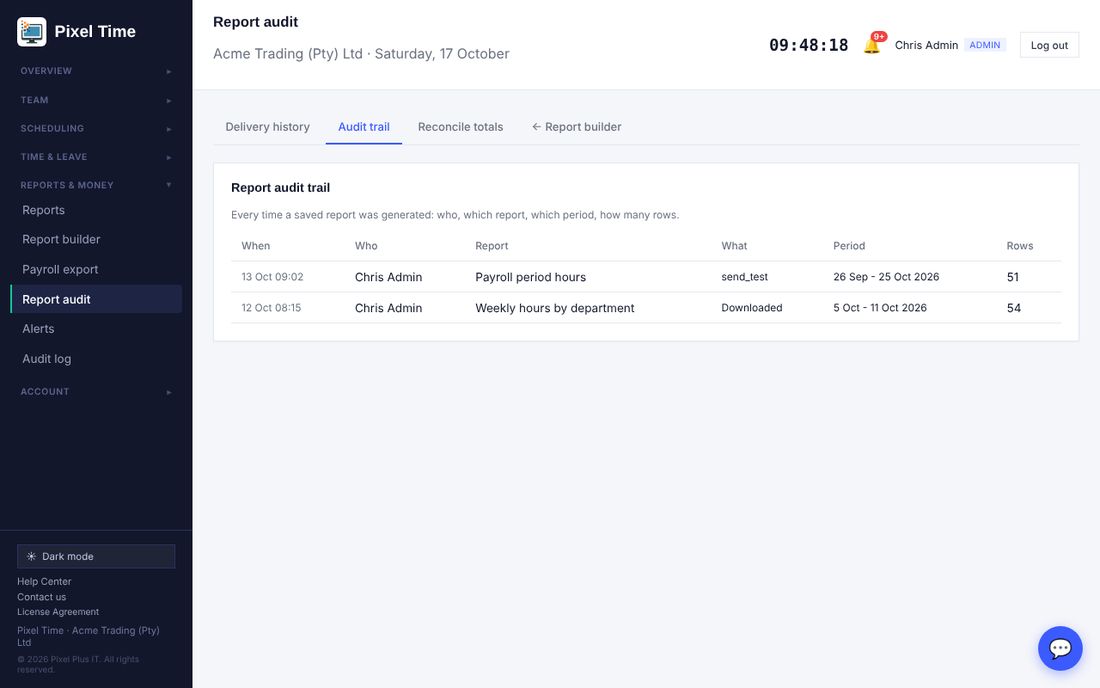Click the Period column header
The height and width of the screenshot is (688, 1100).
tap(849, 246)
